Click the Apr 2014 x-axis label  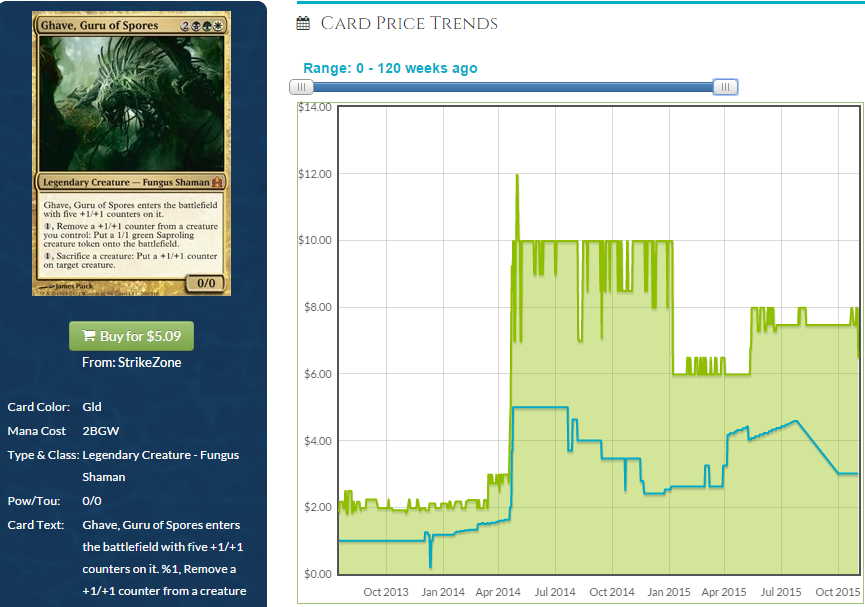tap(498, 592)
